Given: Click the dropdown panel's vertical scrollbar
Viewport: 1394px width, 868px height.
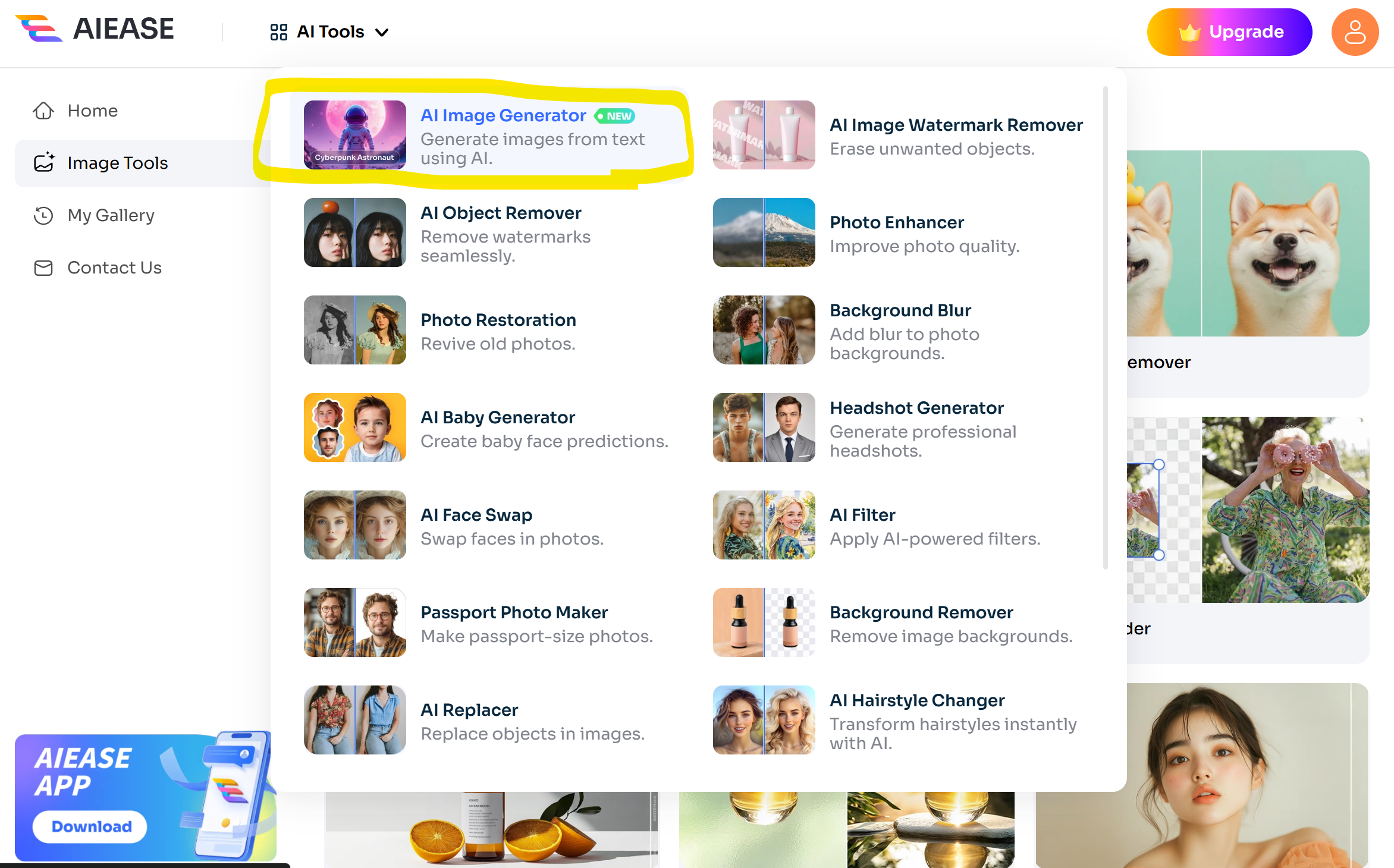Looking at the screenshot, I should (x=1105, y=327).
